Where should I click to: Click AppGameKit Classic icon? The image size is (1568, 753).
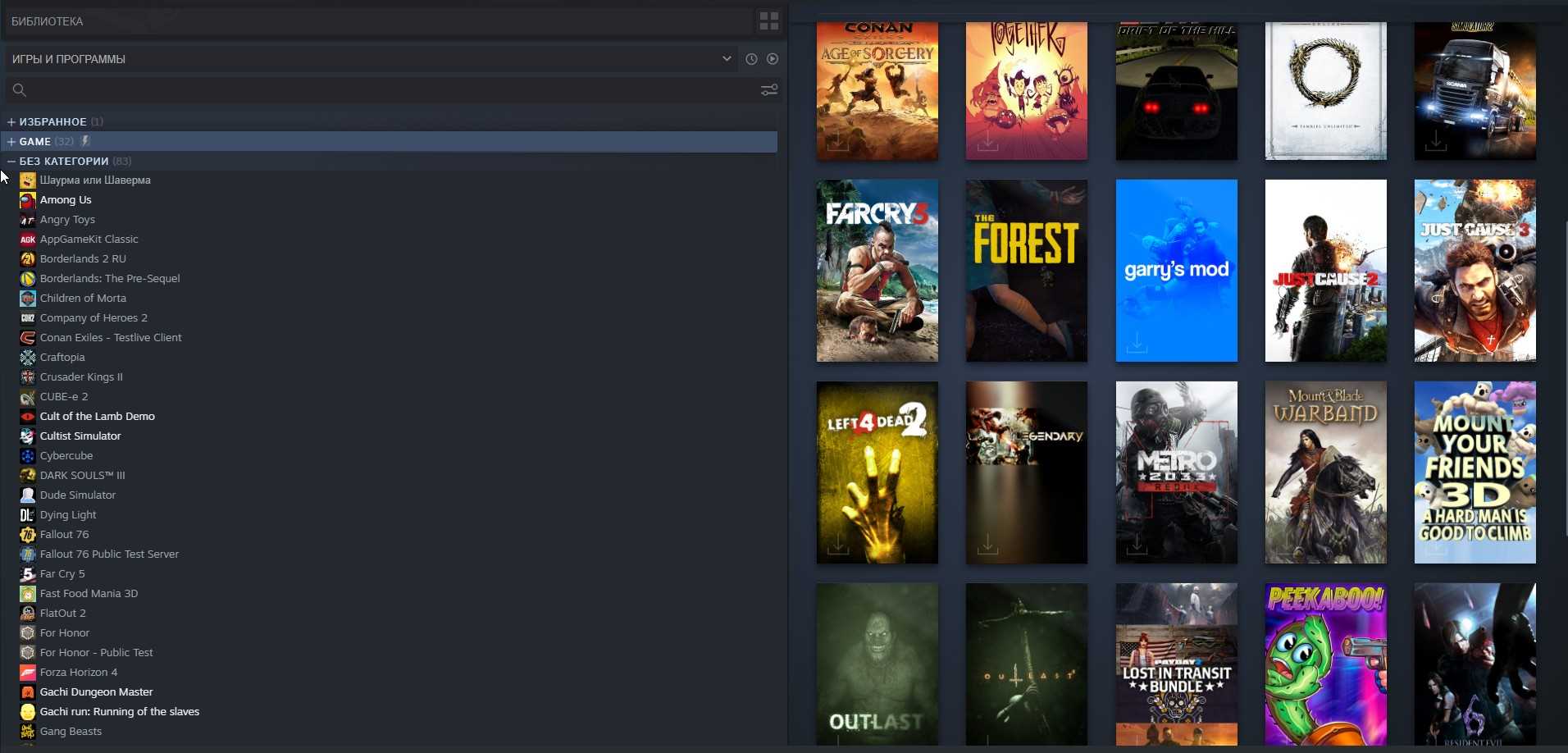[x=28, y=240]
